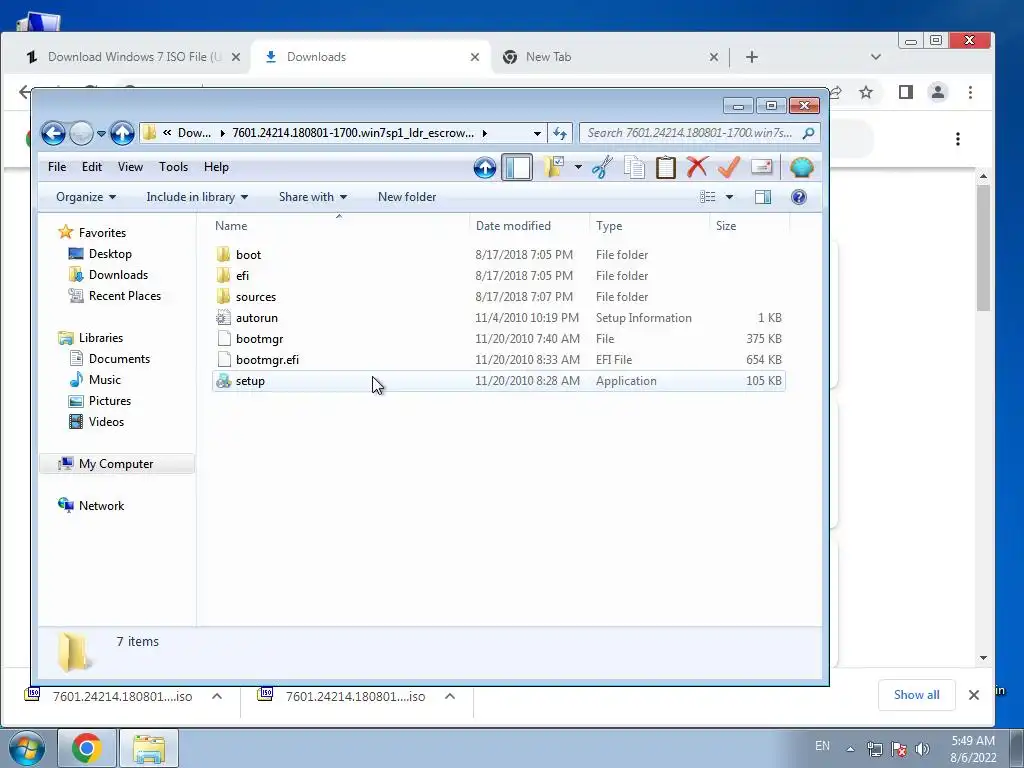Click the Copy toolbar icon
This screenshot has width=1024, height=768.
click(x=633, y=168)
